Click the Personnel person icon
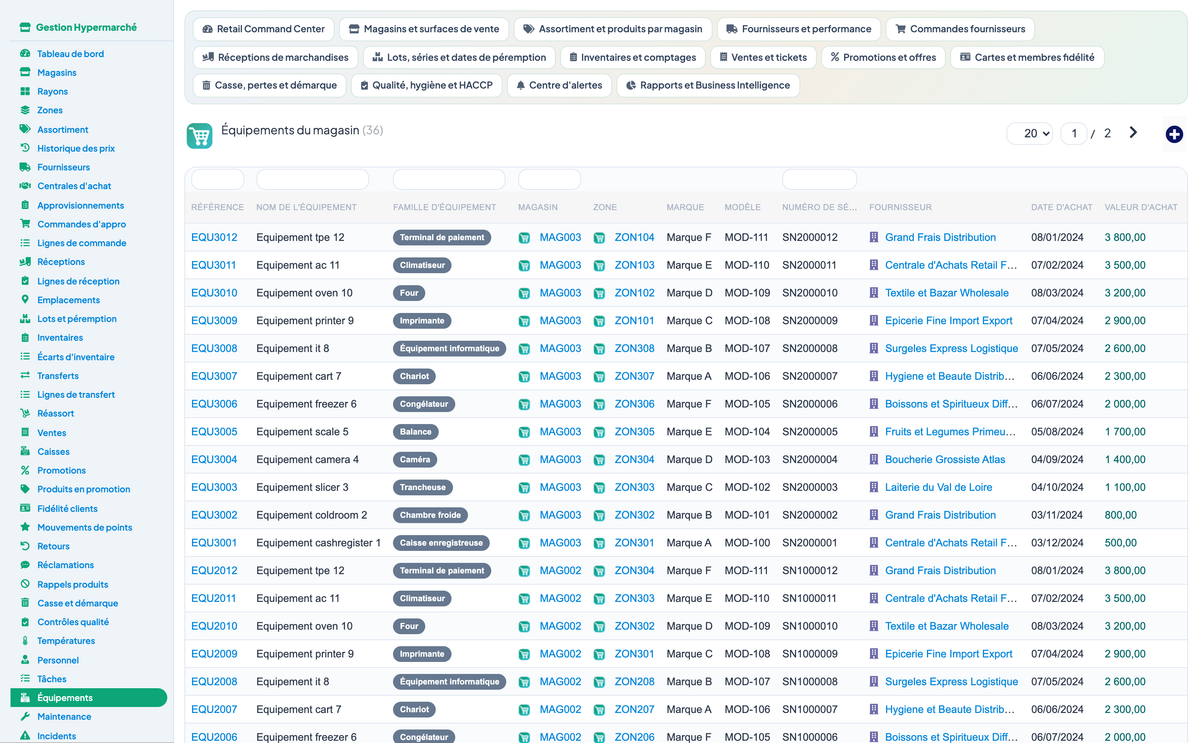This screenshot has height=743, width=1200. [x=25, y=660]
